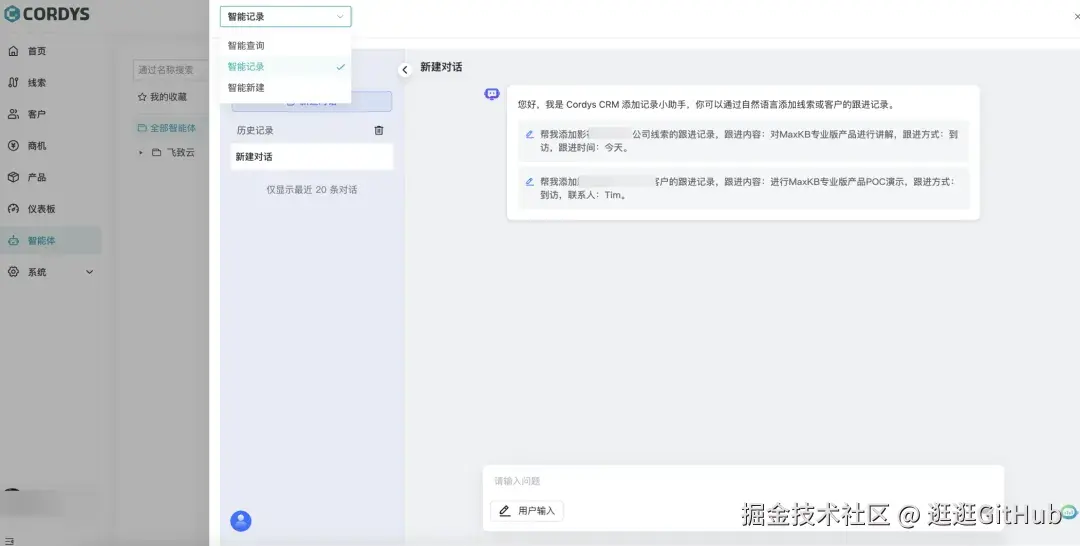This screenshot has height=546, width=1080.
Task: Collapse the history panel arrow
Action: 405,70
